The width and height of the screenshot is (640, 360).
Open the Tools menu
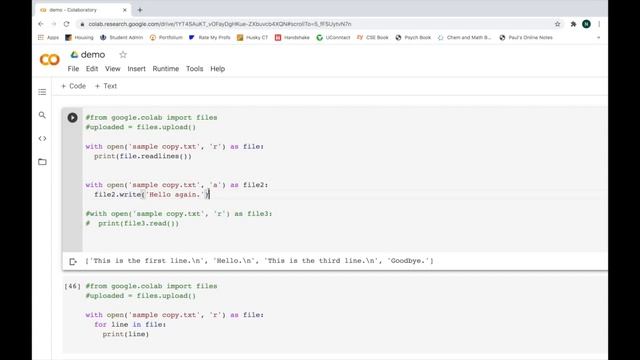pyautogui.click(x=194, y=69)
